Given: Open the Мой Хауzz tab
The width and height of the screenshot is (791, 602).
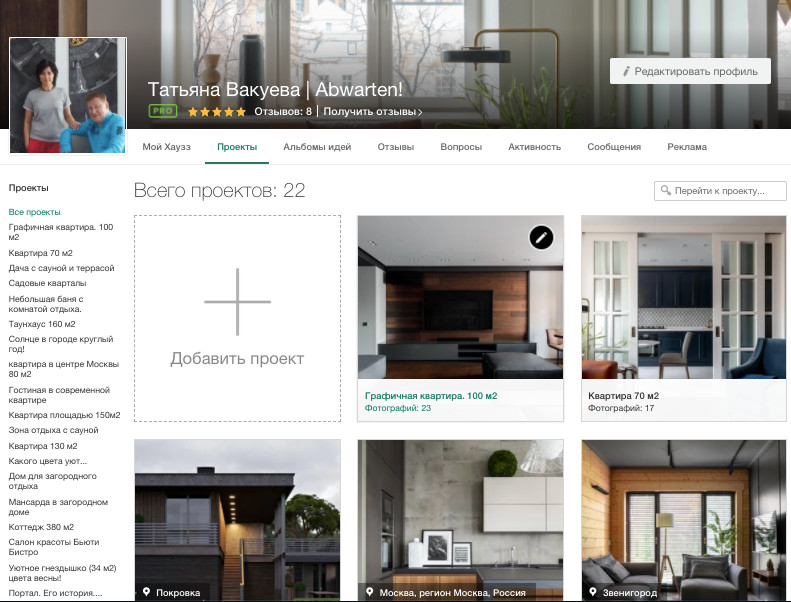Looking at the screenshot, I should click(166, 147).
